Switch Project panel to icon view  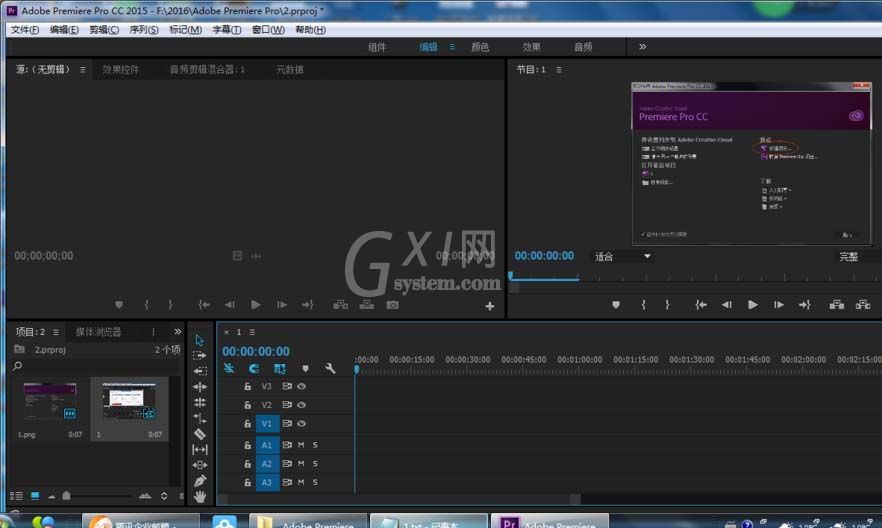(x=35, y=496)
